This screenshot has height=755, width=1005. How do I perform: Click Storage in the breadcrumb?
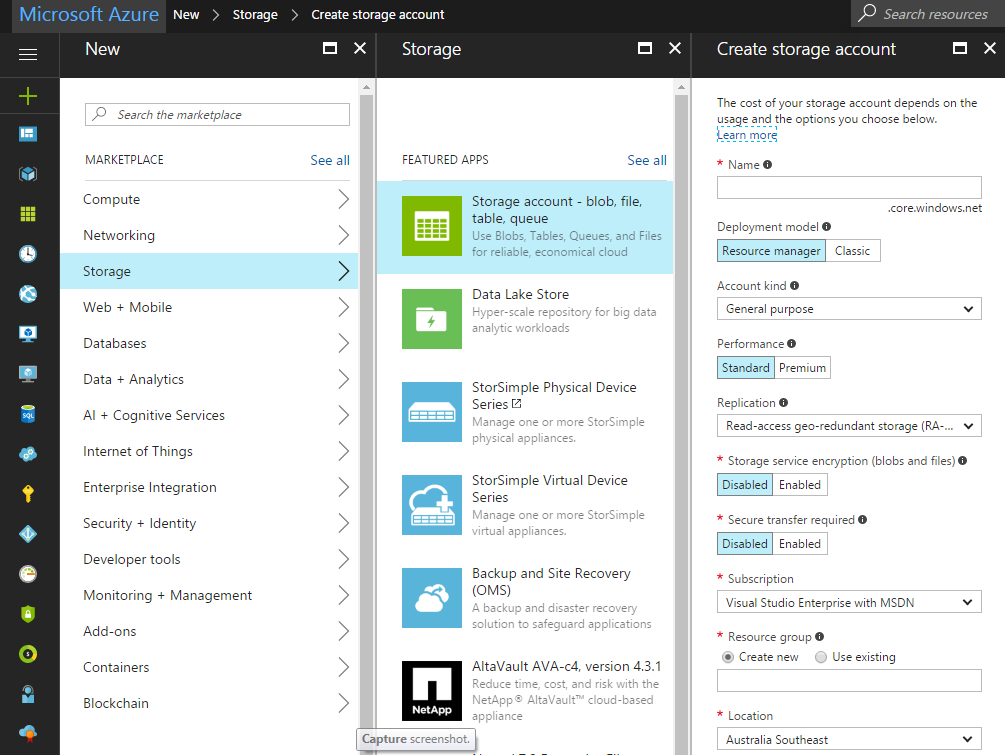pyautogui.click(x=255, y=15)
